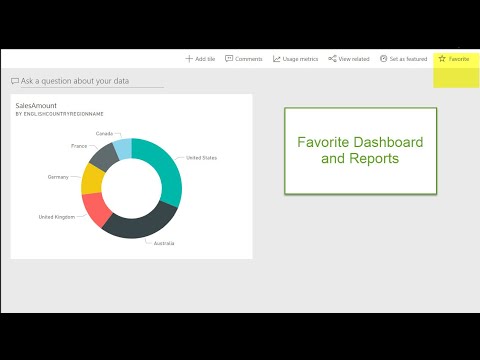The width and height of the screenshot is (480, 360).
Task: Select the France gray donut segment
Action: (x=105, y=157)
